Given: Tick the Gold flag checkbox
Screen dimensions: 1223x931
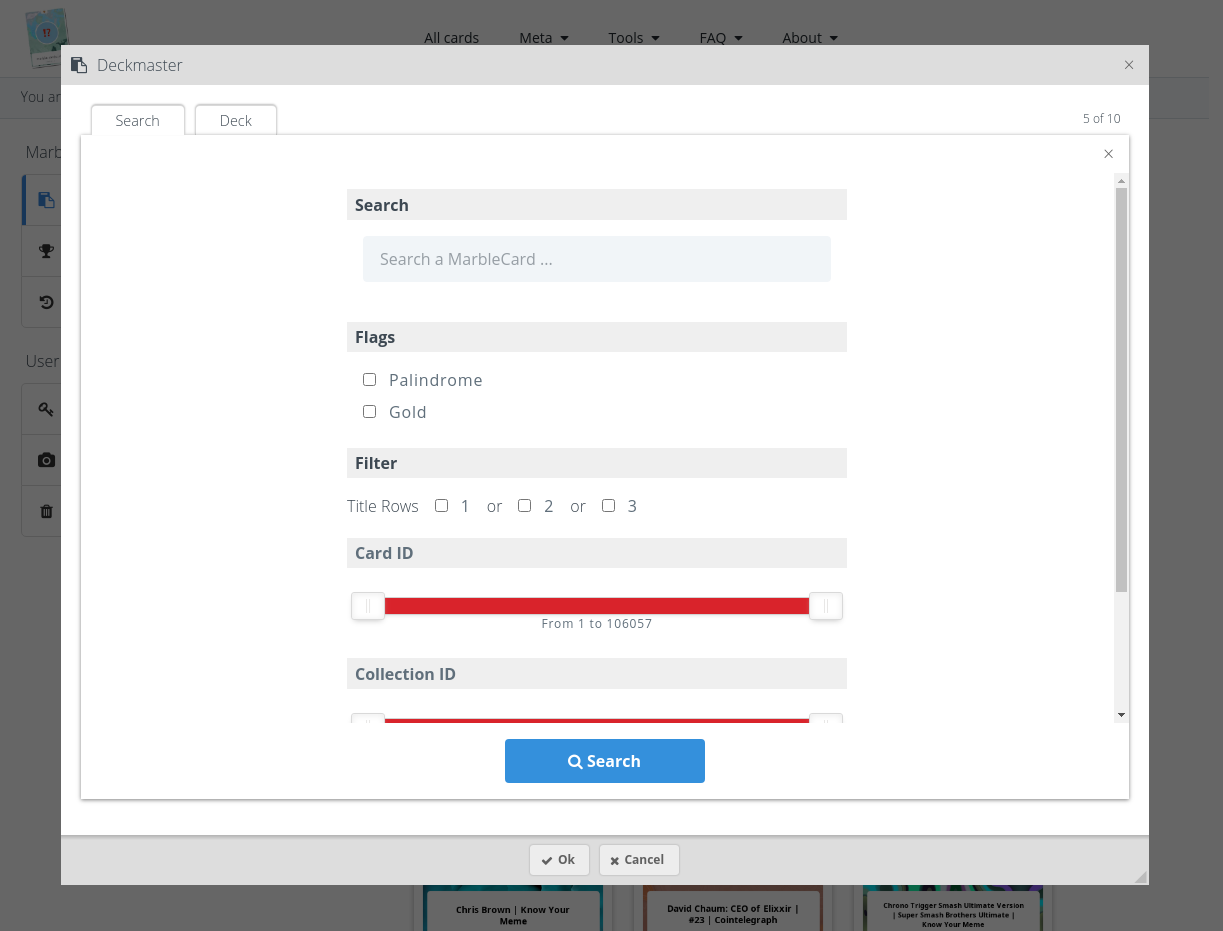Looking at the screenshot, I should pos(370,412).
